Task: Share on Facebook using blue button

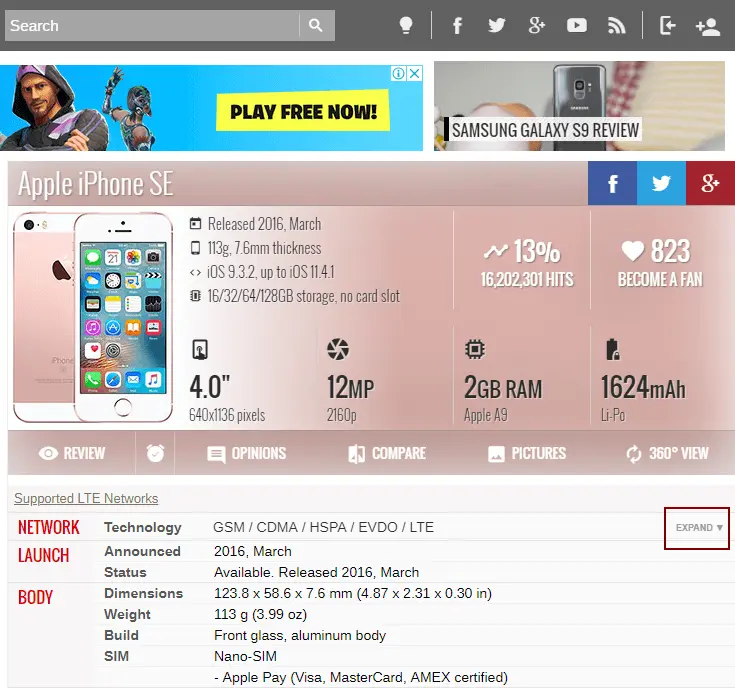Action: coord(612,183)
